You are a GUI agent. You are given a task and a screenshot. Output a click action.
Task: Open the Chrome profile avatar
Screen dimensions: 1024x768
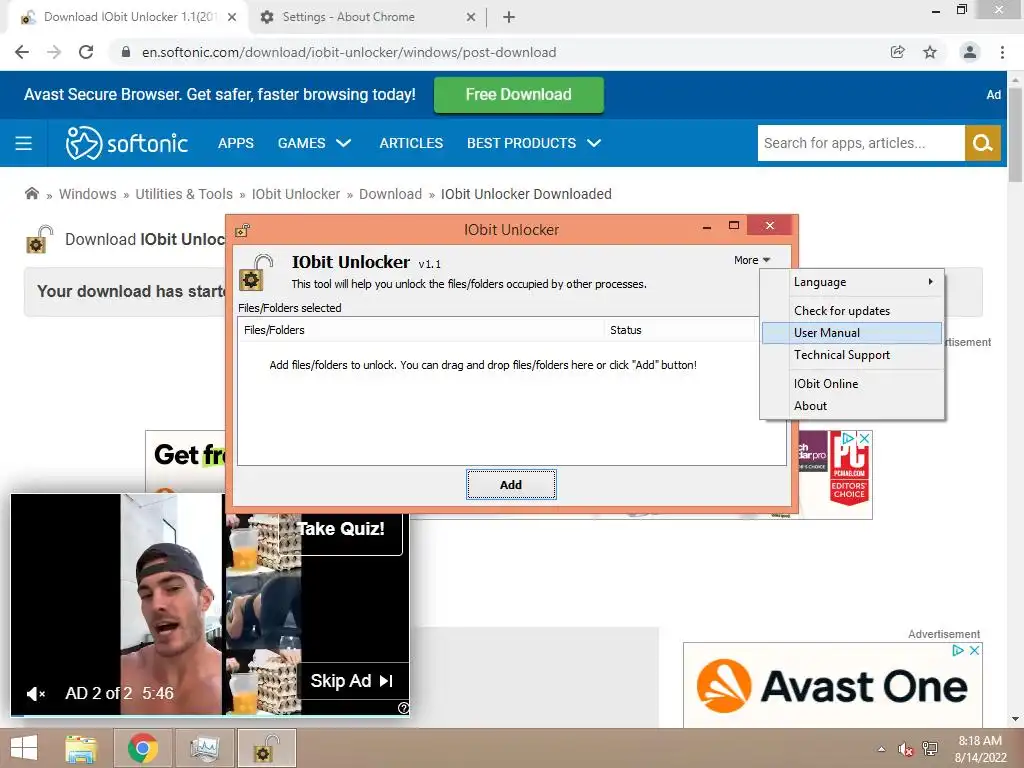pyautogui.click(x=970, y=52)
